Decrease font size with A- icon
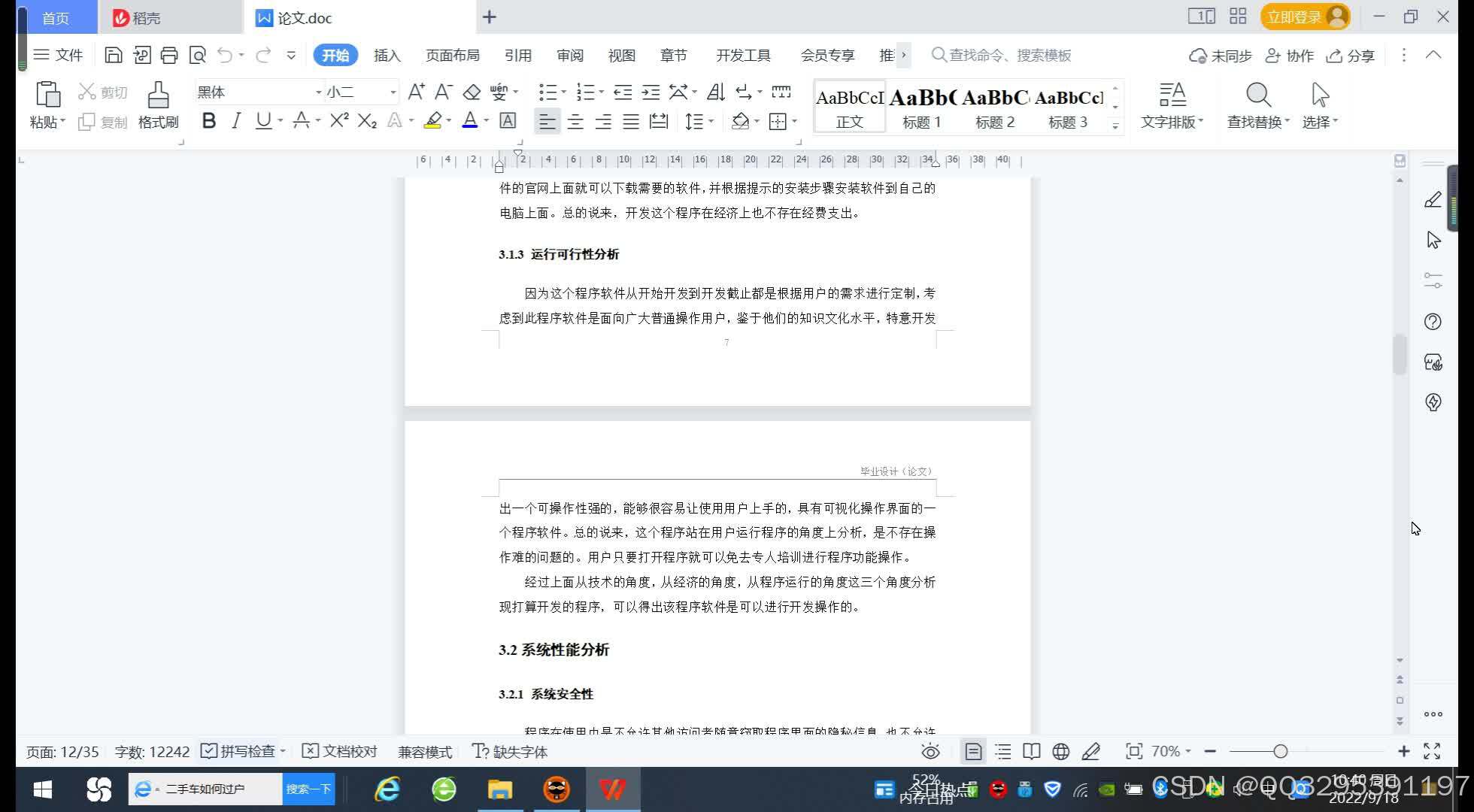1474x812 pixels. pos(444,92)
